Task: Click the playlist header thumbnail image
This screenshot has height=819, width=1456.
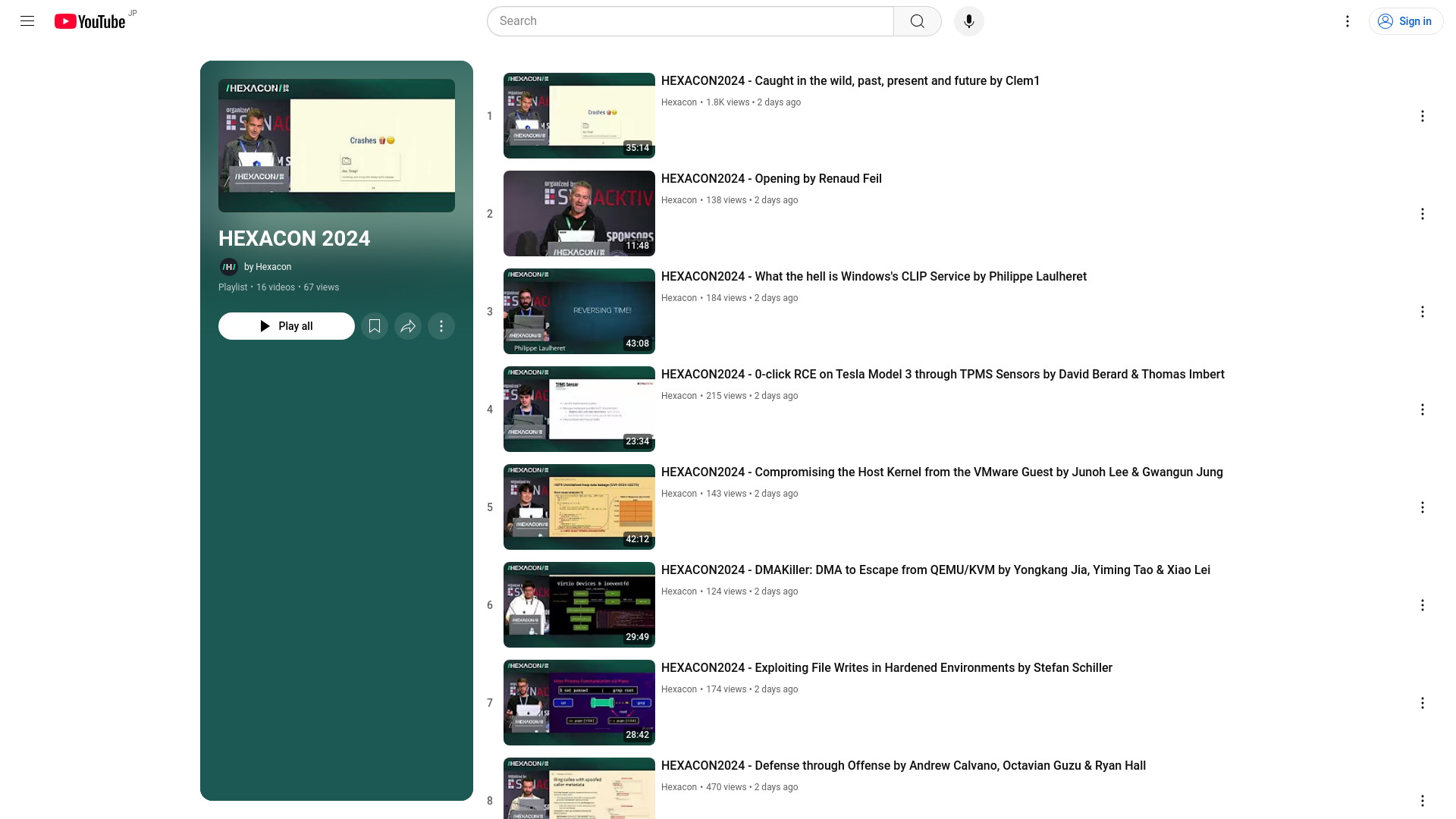Action: [337, 146]
